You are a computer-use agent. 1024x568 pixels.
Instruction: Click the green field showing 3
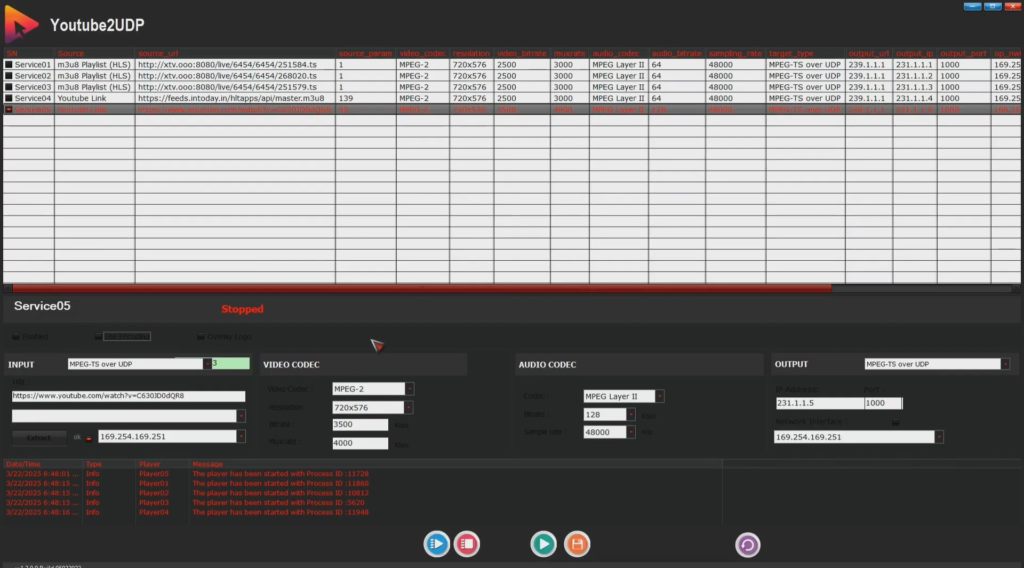coord(231,363)
